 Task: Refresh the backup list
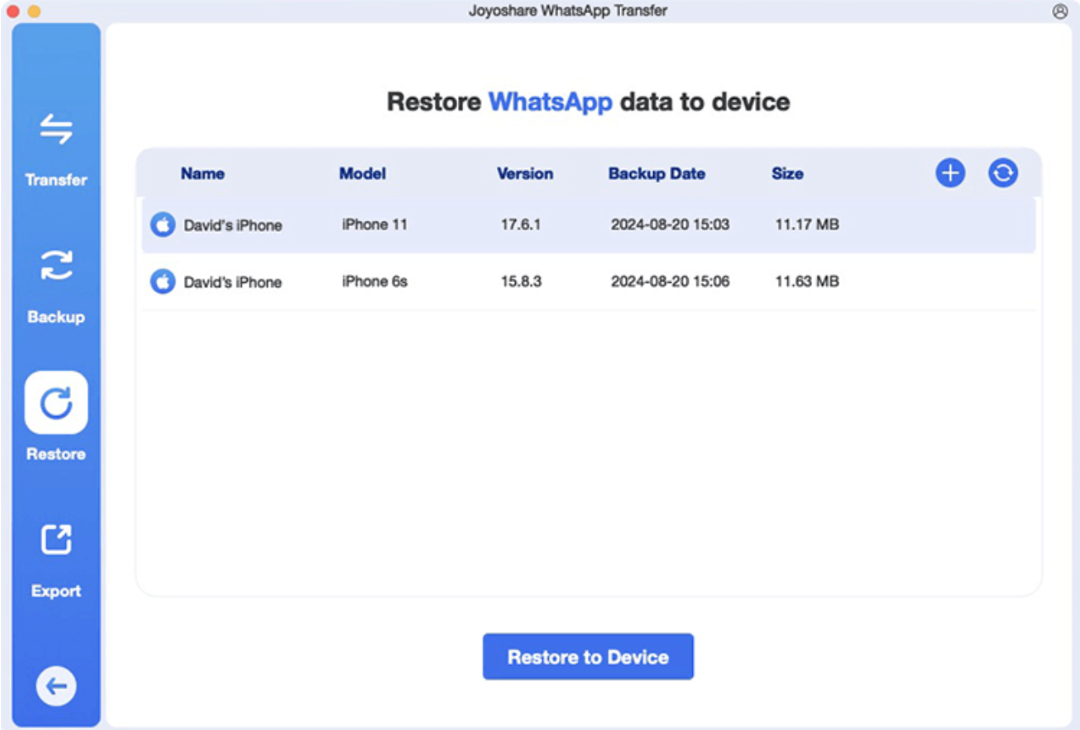[x=1002, y=172]
